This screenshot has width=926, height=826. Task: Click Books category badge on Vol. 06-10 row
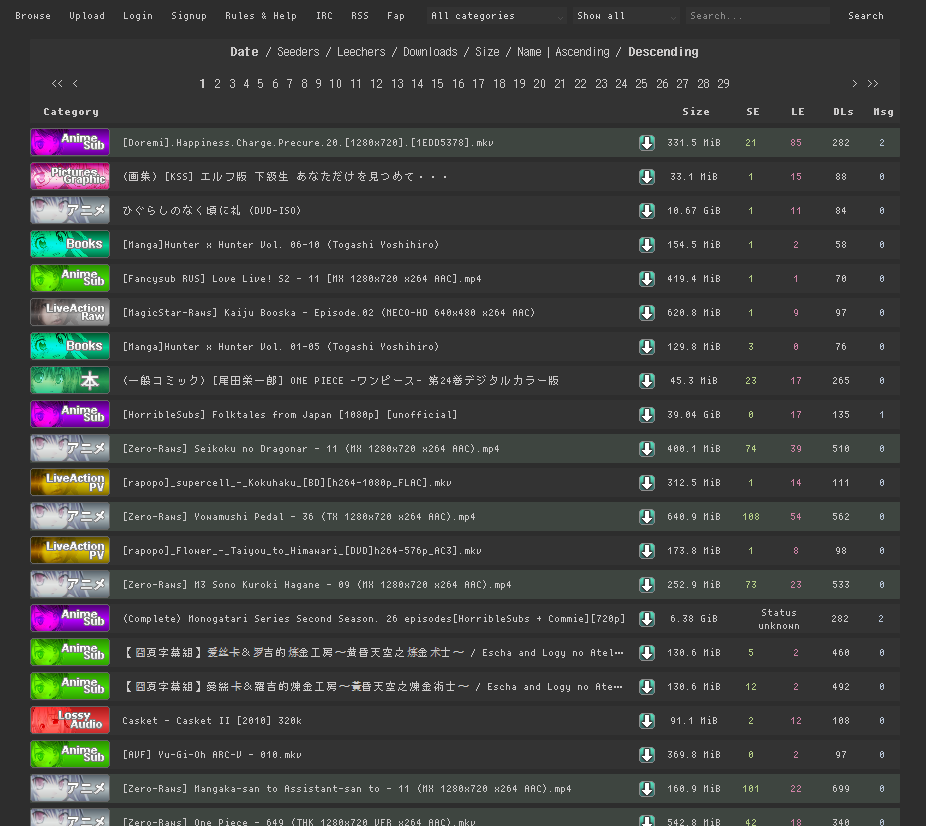click(x=70, y=244)
